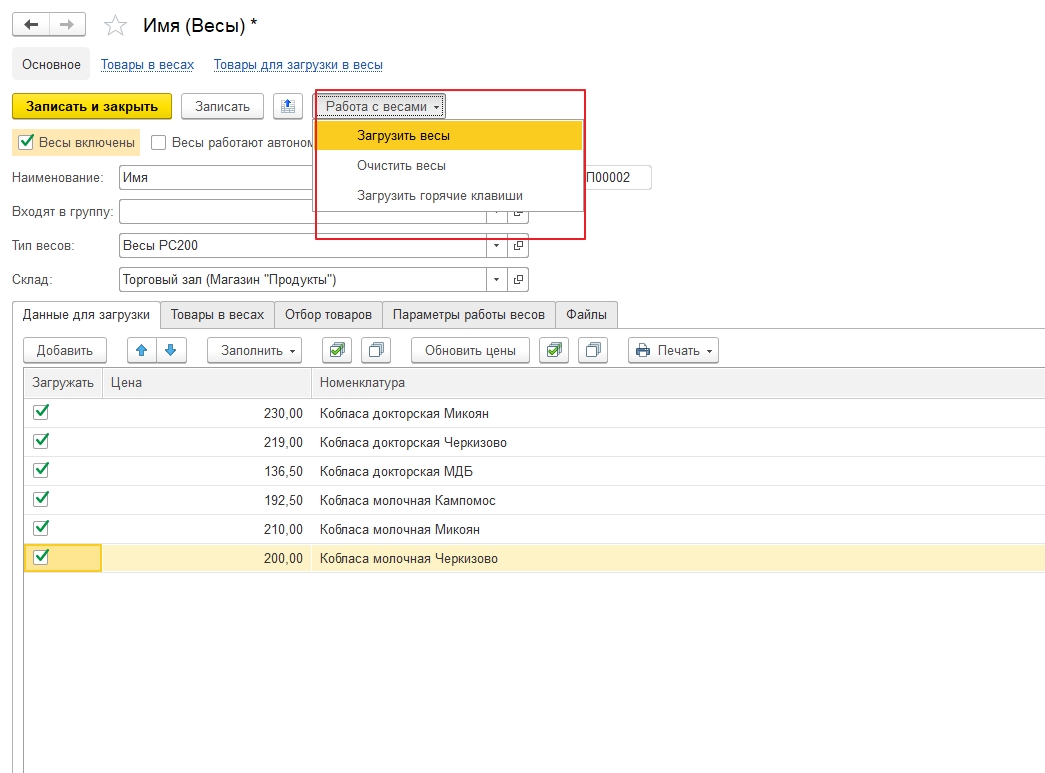Open Товары для загрузки в весы link

(x=298, y=64)
